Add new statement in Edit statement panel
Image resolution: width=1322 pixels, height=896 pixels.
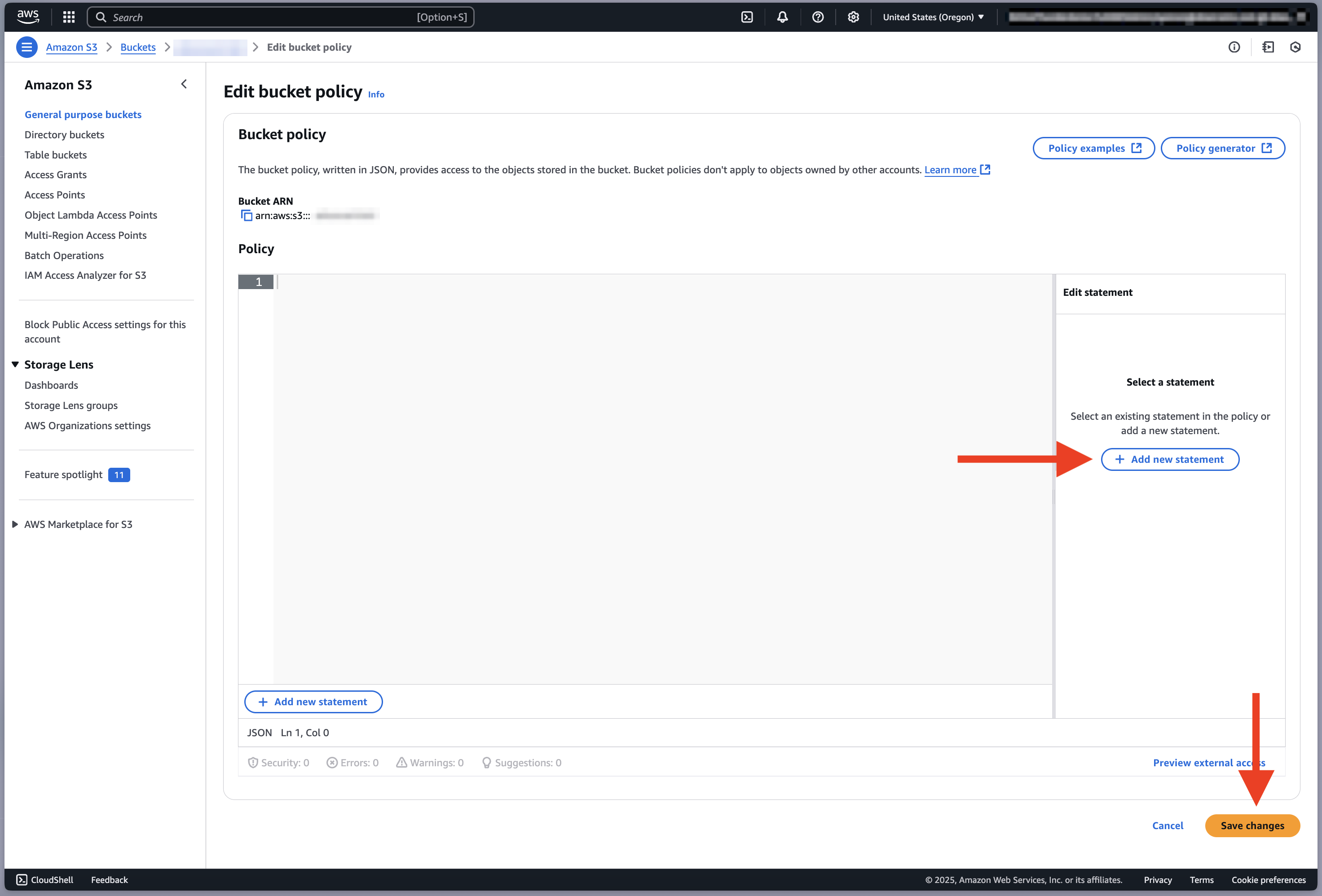(x=1170, y=459)
